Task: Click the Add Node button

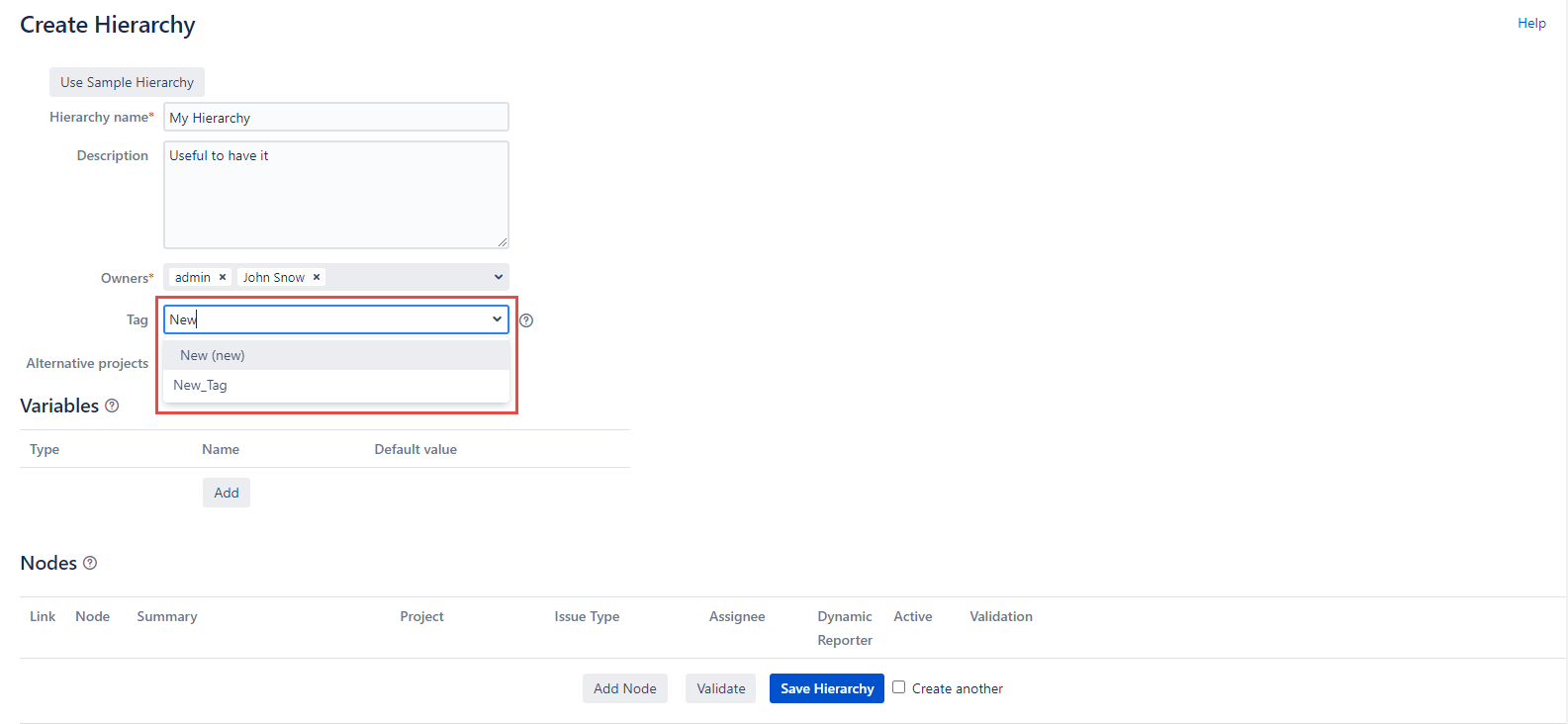Action: click(x=624, y=688)
